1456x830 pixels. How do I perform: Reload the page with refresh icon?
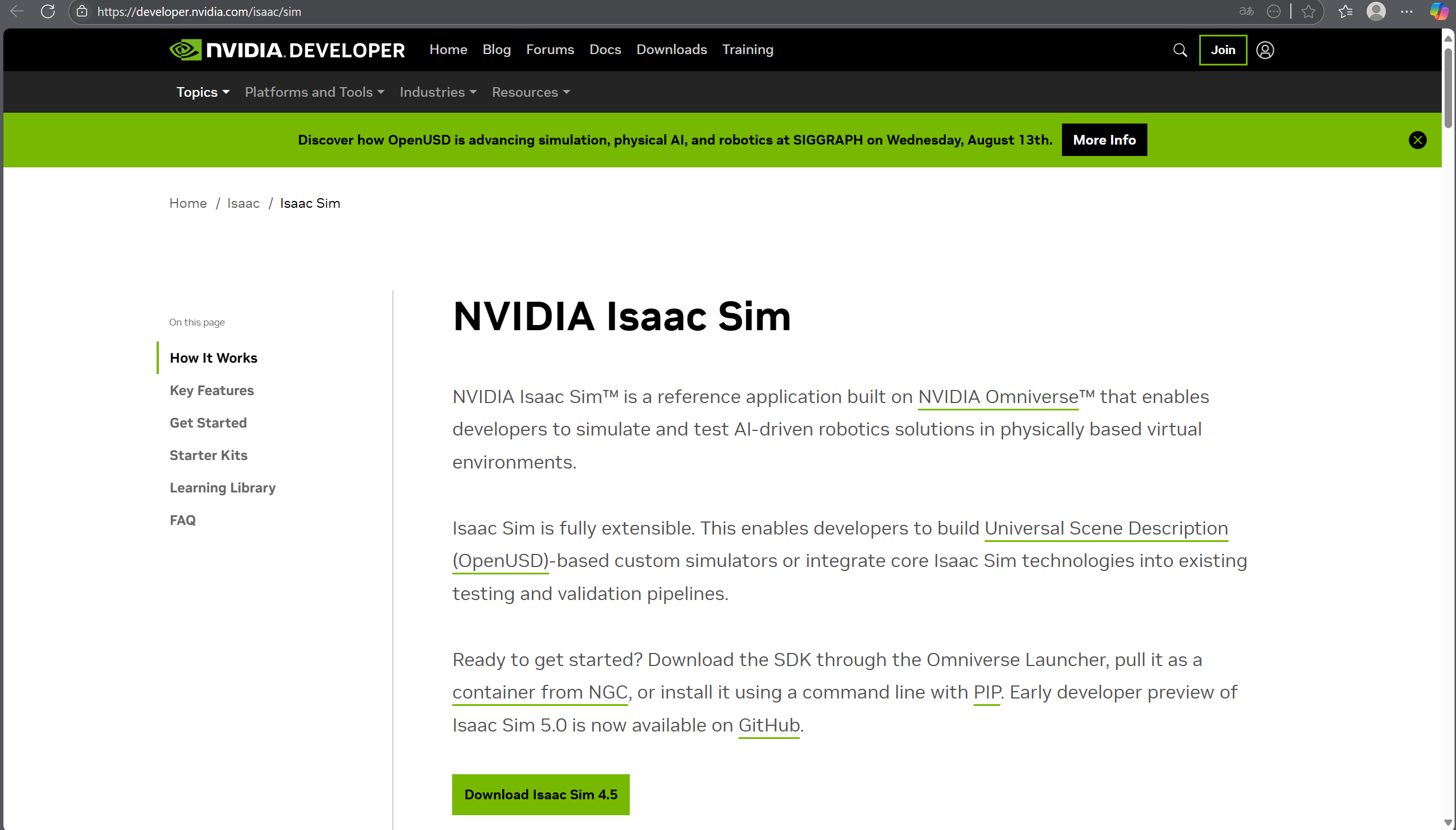point(48,11)
